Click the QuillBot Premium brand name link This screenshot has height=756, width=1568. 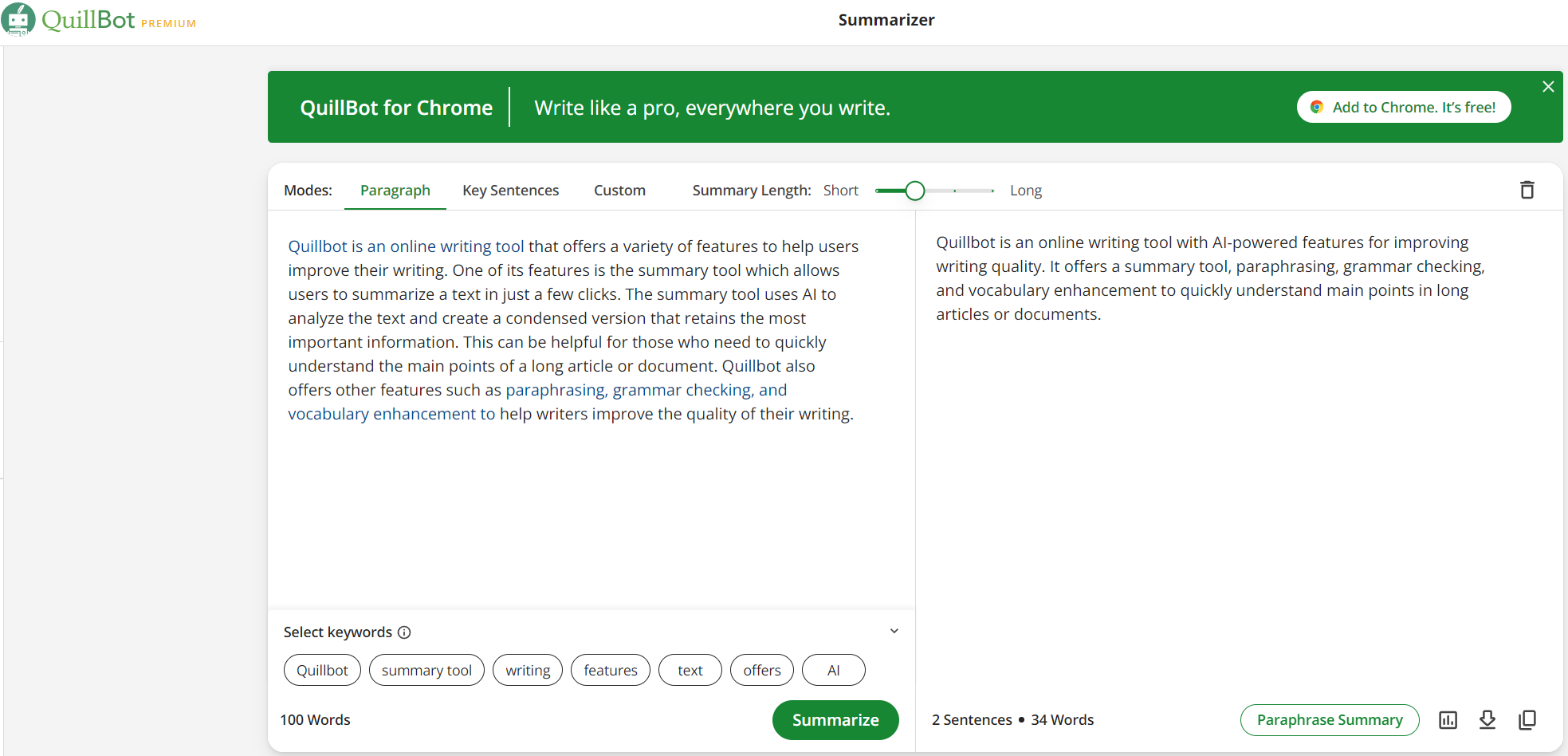tap(119, 20)
